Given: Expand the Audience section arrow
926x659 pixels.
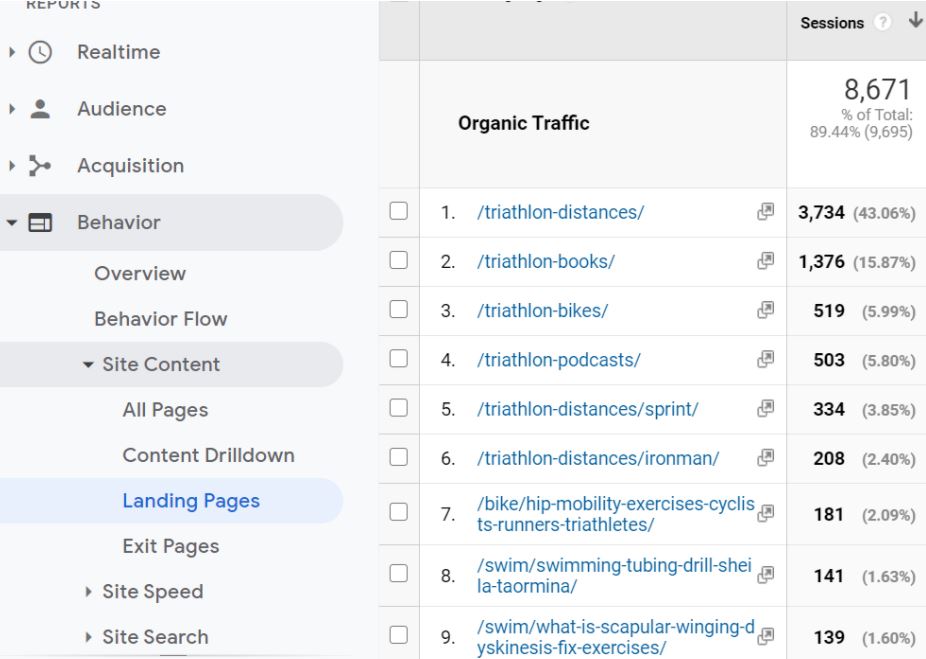Looking at the screenshot, I should 12,109.
